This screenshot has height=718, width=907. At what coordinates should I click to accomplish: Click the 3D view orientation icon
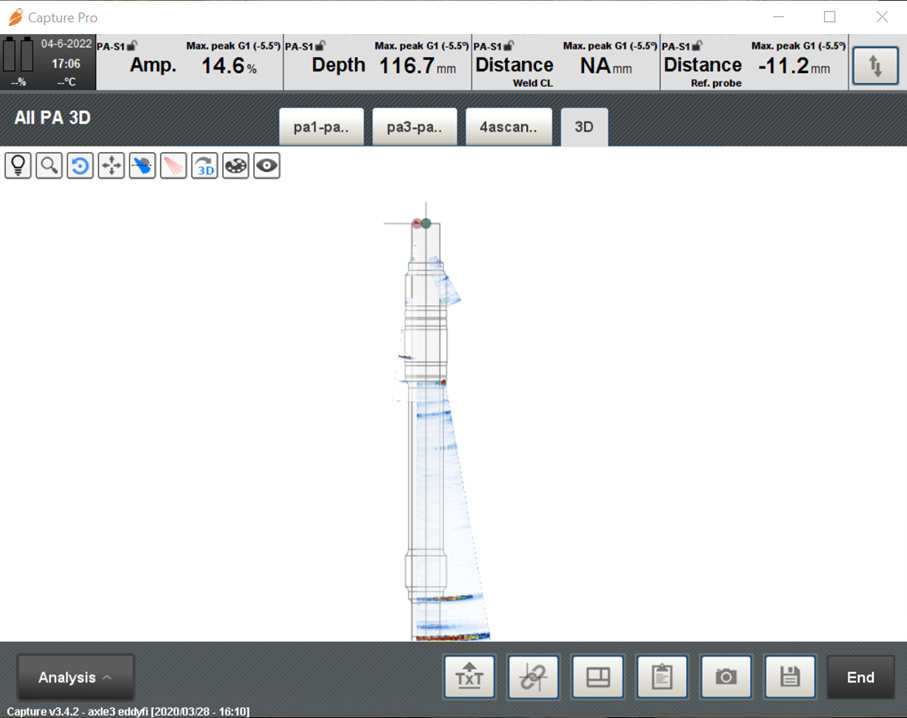[205, 166]
